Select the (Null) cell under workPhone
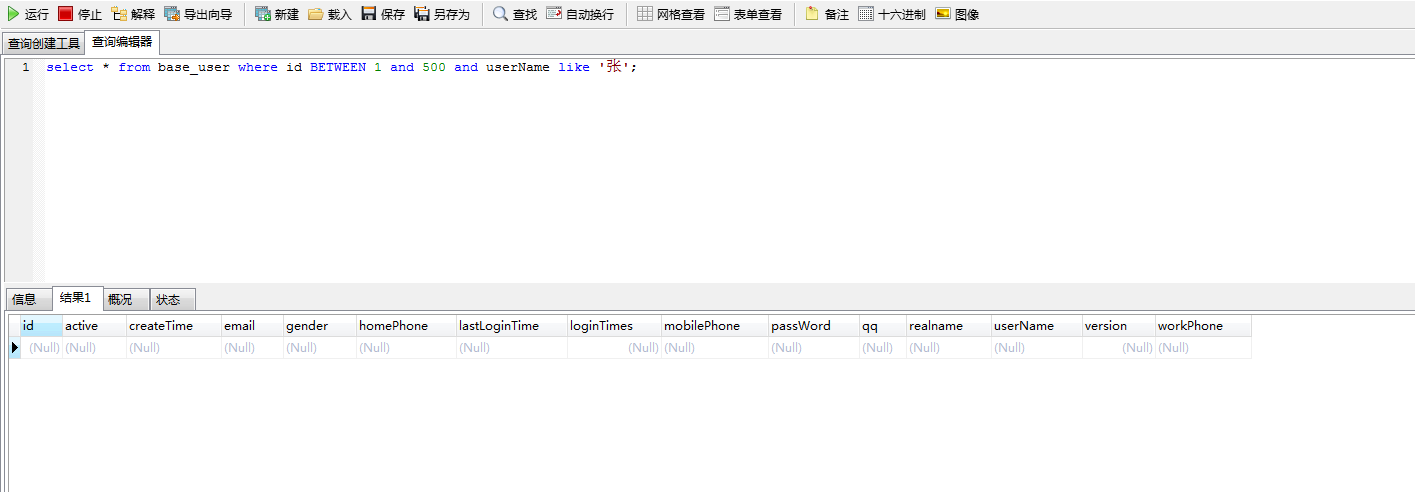Screen dimensions: 1415x492 coord(1203,348)
